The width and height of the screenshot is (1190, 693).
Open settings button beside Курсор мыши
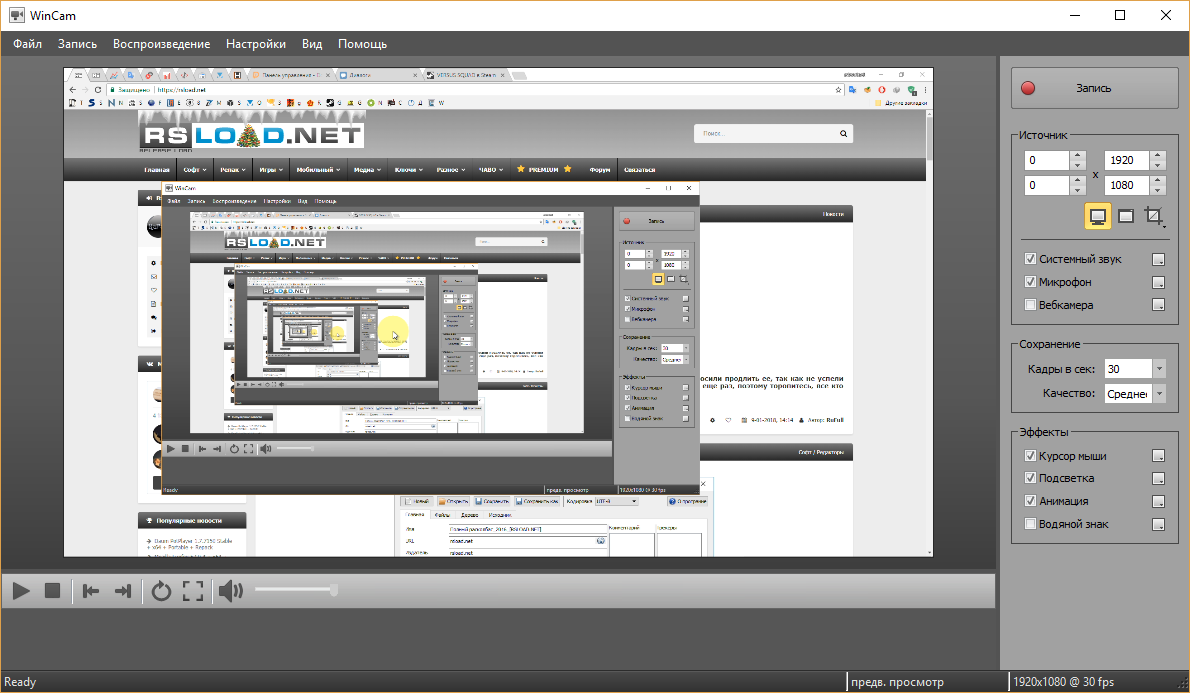point(1158,455)
